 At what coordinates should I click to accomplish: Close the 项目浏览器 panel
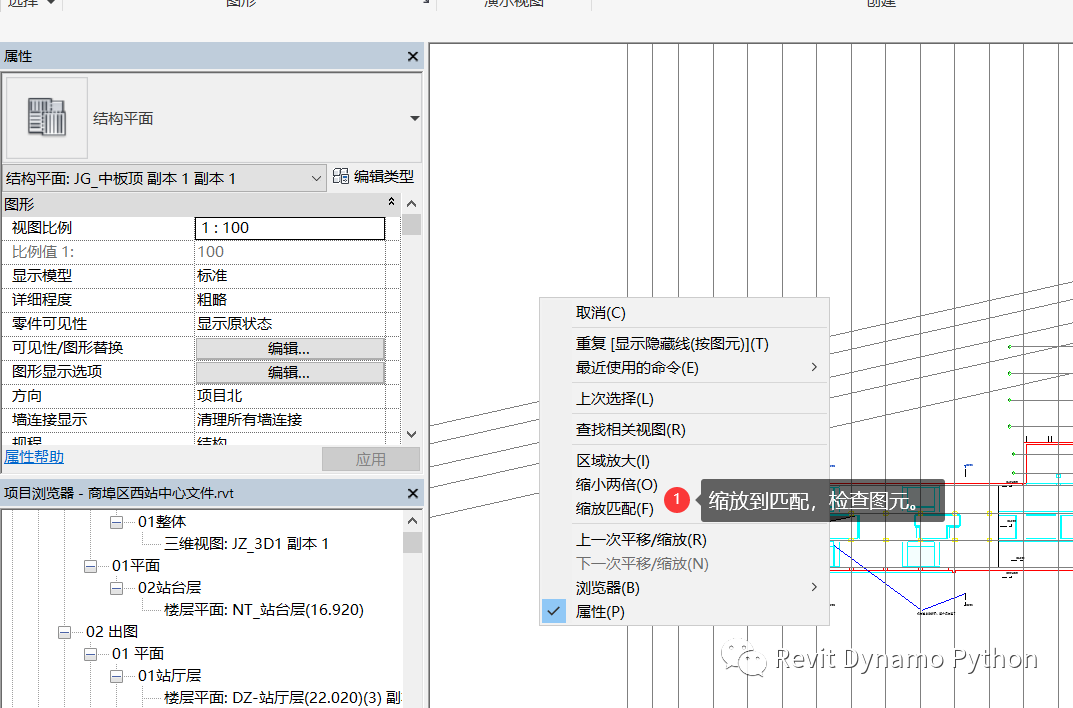tap(413, 493)
